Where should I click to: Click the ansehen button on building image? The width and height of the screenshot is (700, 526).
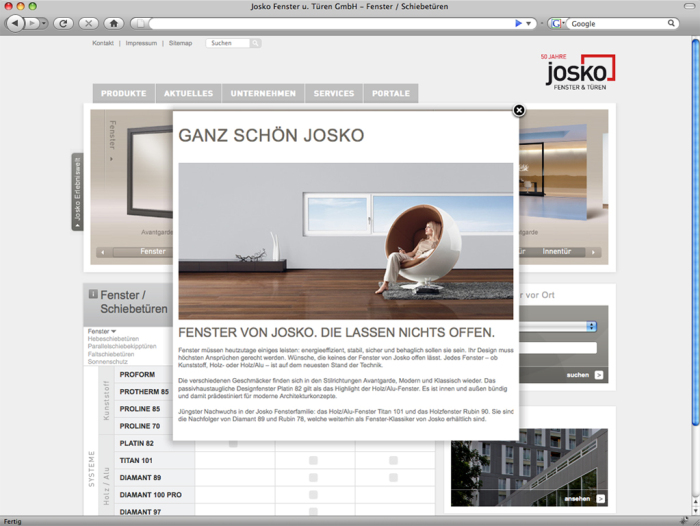coord(577,499)
